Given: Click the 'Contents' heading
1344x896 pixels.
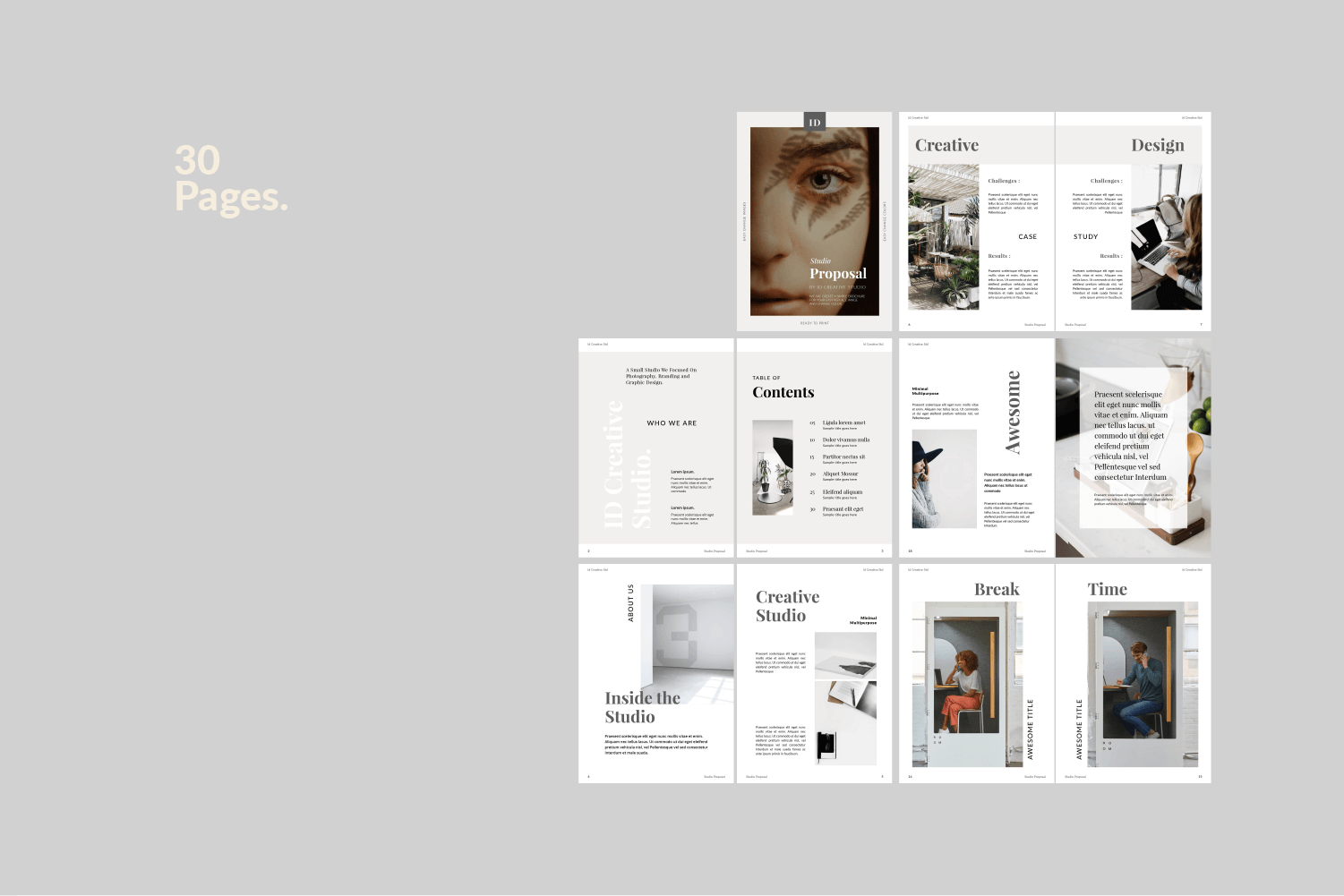Looking at the screenshot, I should point(783,392).
